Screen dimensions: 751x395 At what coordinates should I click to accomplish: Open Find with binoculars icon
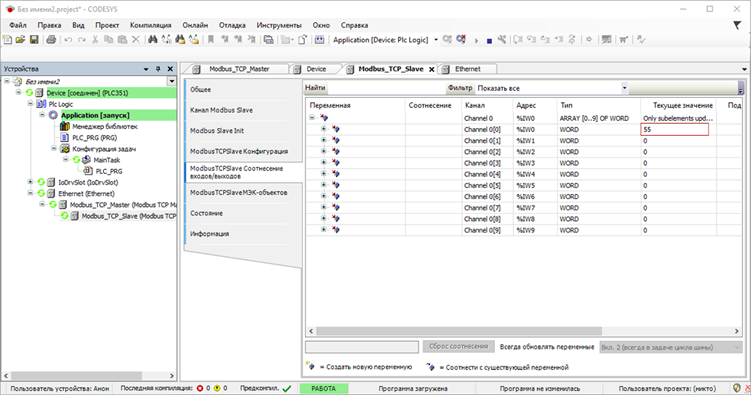[x=152, y=40]
